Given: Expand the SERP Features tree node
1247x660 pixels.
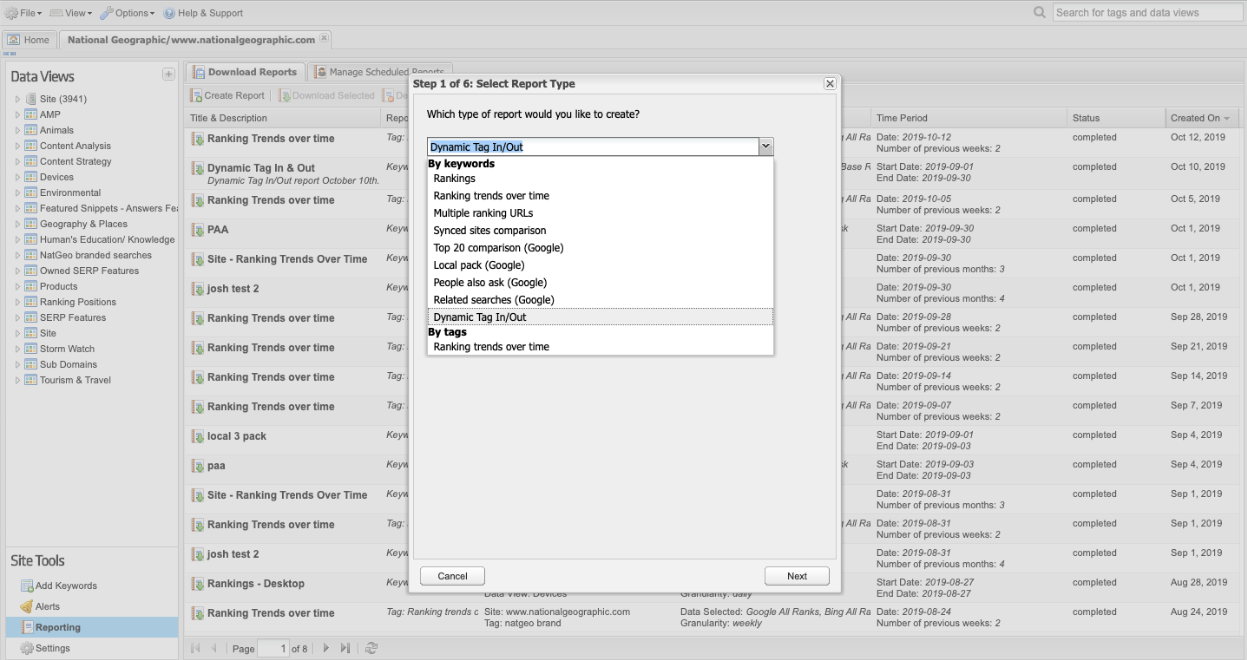Looking at the screenshot, I should pos(18,318).
